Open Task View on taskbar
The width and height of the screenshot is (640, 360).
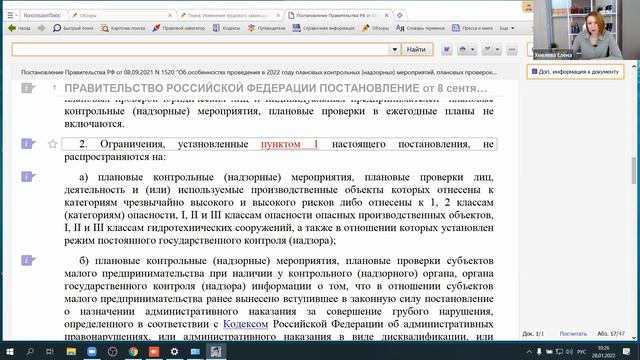[50, 351]
